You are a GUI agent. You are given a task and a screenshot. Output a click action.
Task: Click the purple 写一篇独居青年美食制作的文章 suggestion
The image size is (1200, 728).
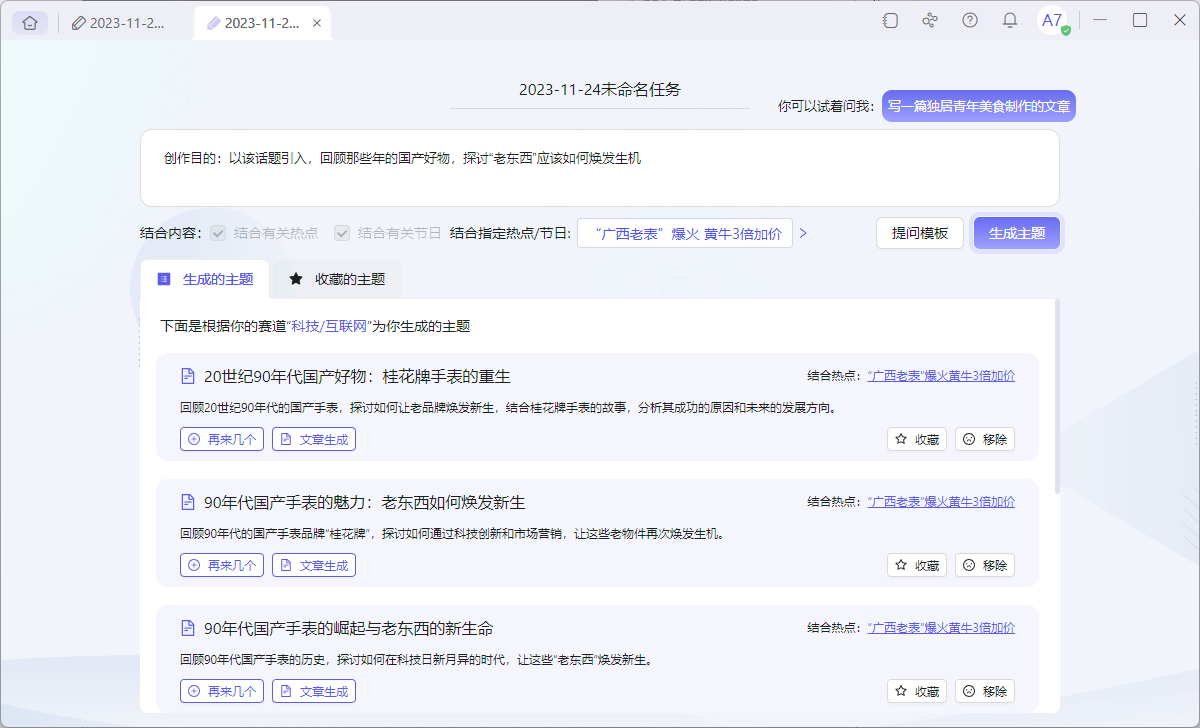point(978,105)
